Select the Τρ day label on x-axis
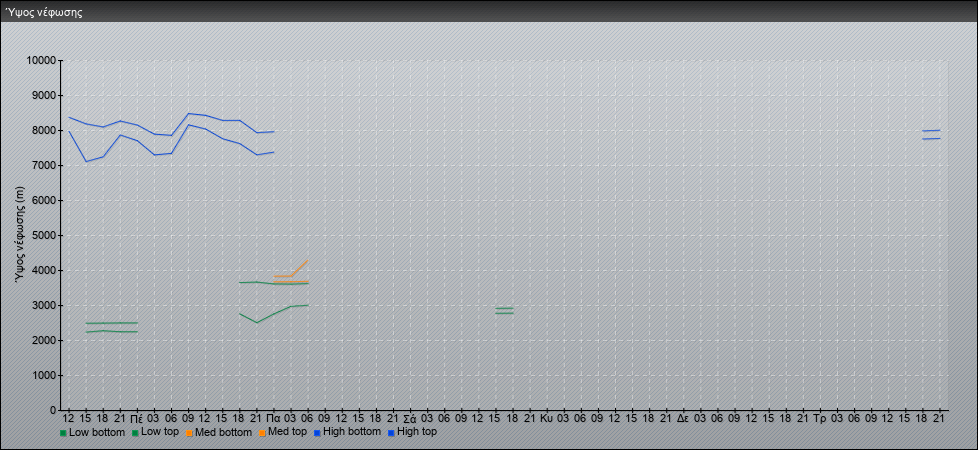Image resolution: width=978 pixels, height=450 pixels. coord(820,417)
